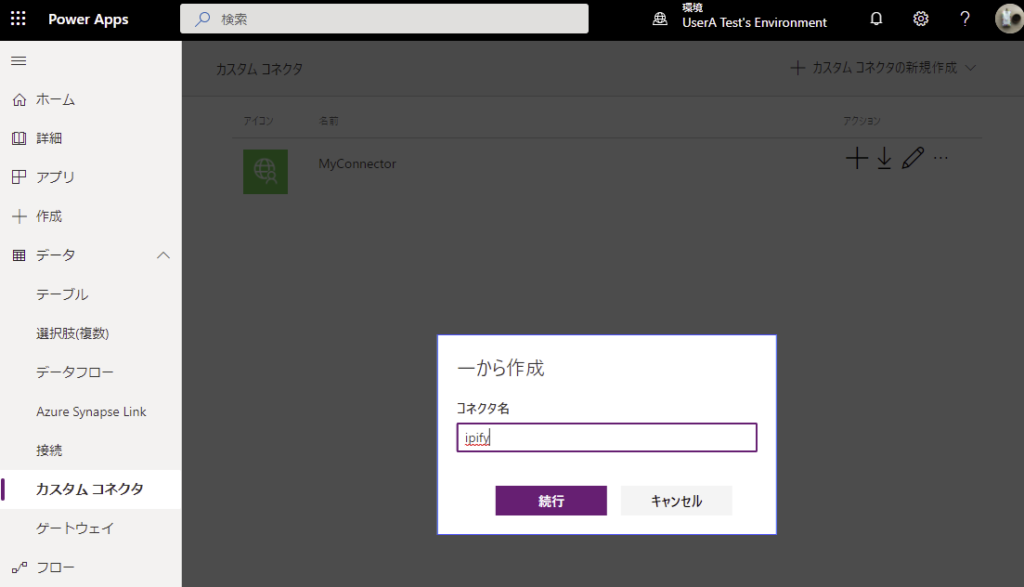
Task: Click the キャンセル button in dialog
Action: point(677,501)
